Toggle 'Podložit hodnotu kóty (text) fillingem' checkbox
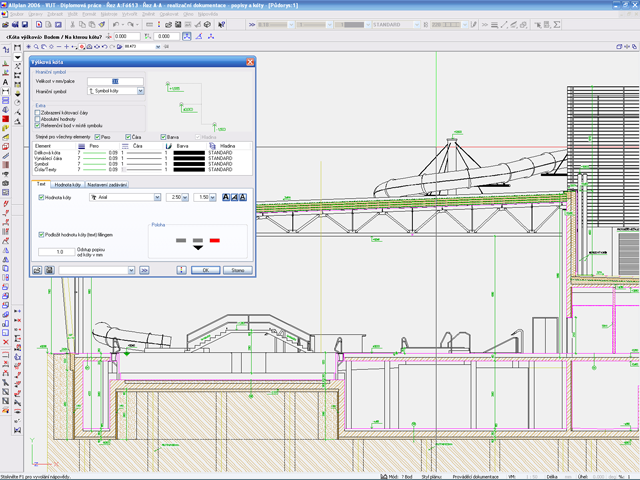 (x=41, y=235)
